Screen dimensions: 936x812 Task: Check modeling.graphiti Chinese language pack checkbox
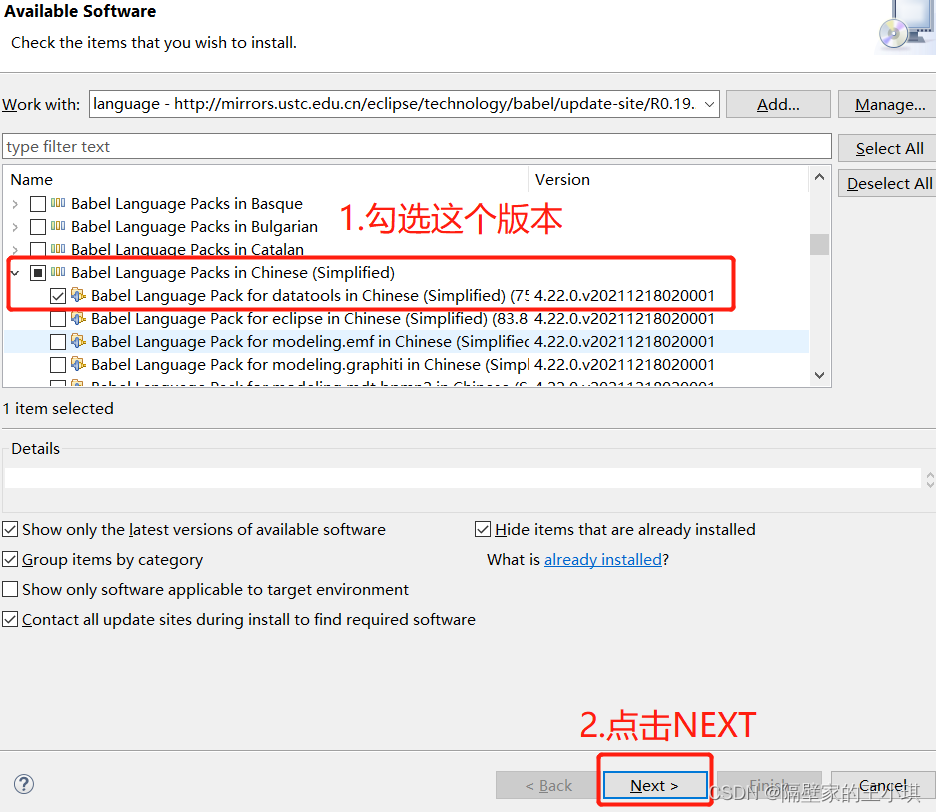(58, 365)
